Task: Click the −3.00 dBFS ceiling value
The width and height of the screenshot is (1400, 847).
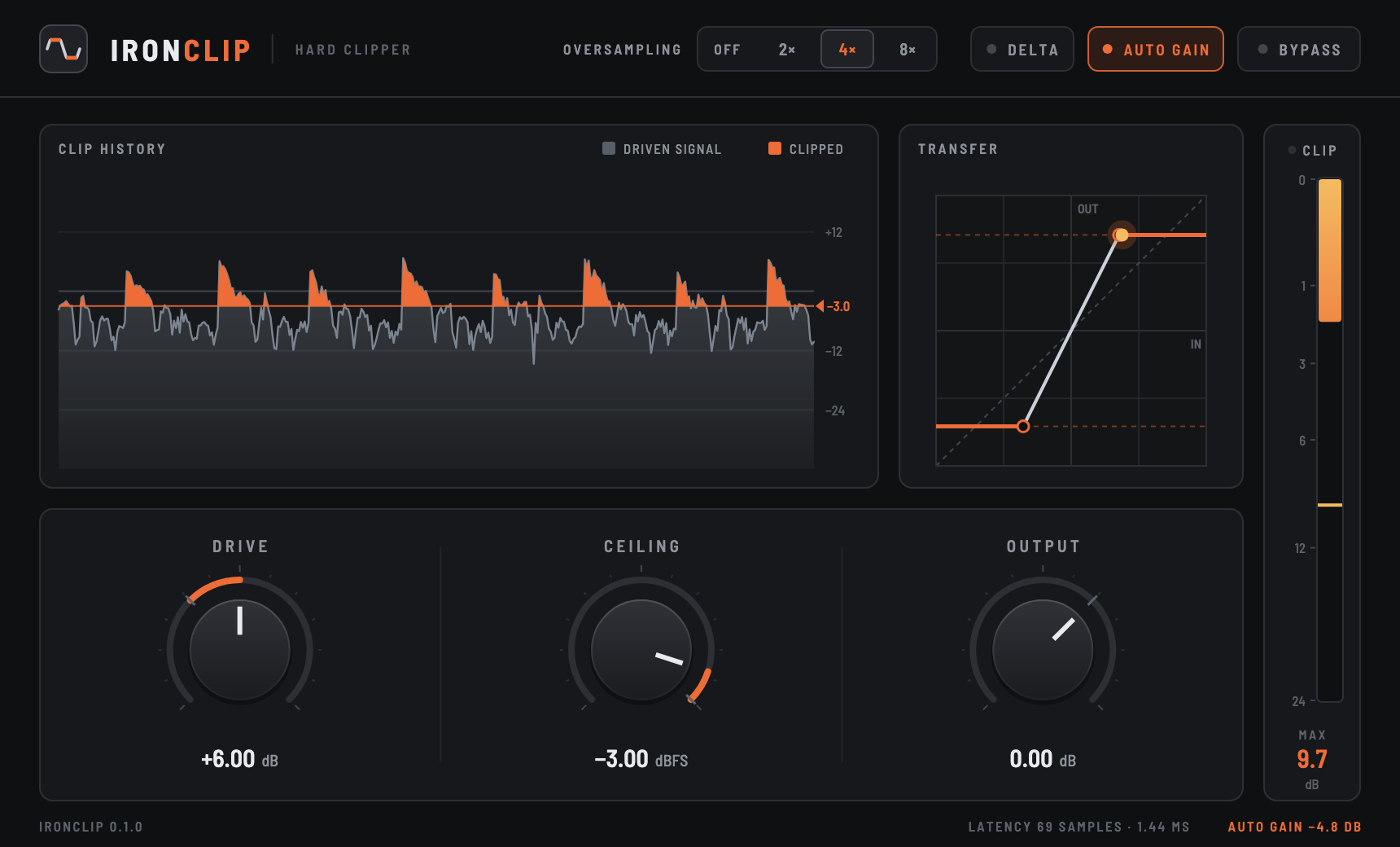Action: coord(641,759)
